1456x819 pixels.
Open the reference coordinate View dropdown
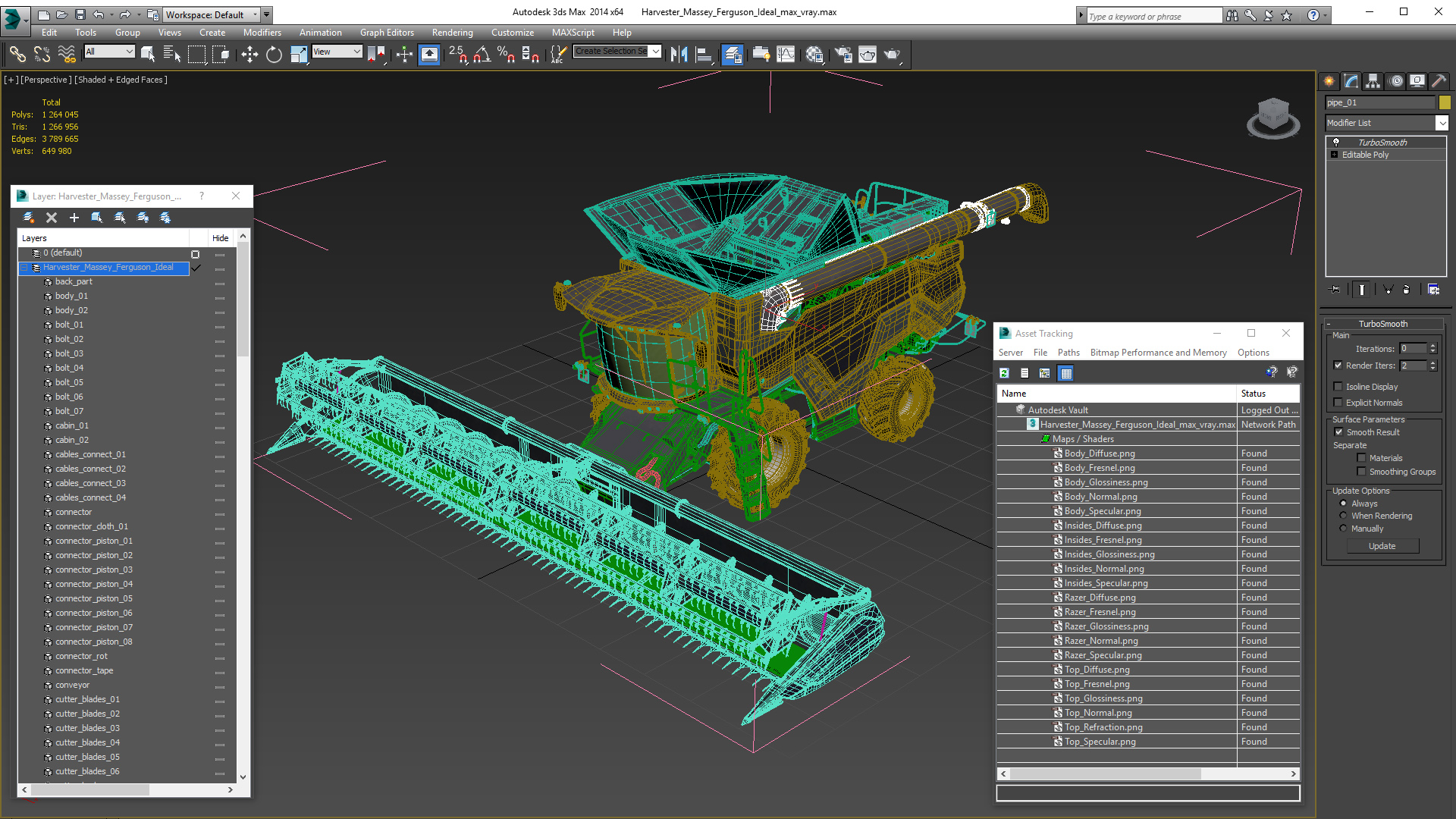pos(337,52)
